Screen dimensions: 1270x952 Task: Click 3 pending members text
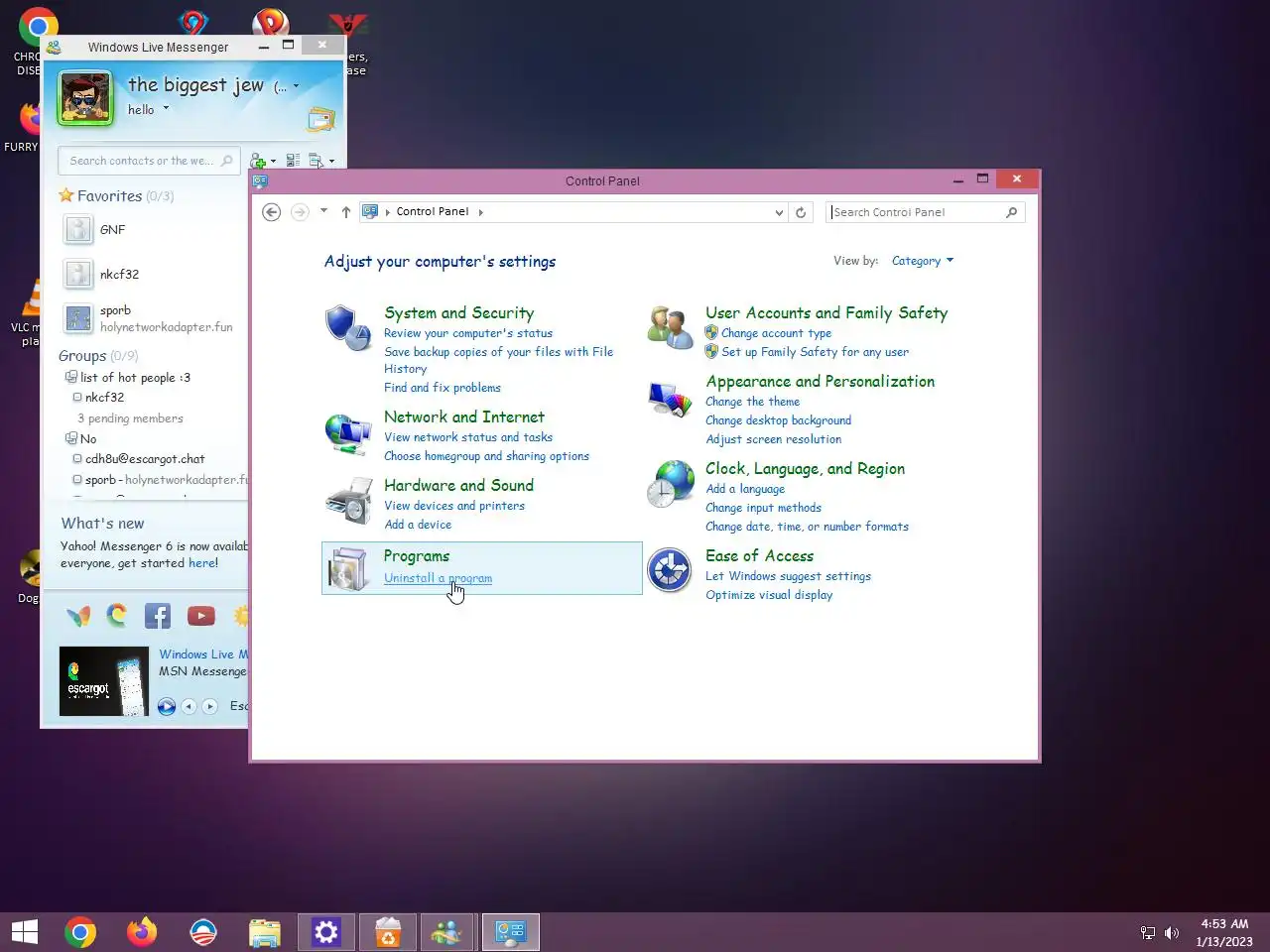click(x=130, y=418)
